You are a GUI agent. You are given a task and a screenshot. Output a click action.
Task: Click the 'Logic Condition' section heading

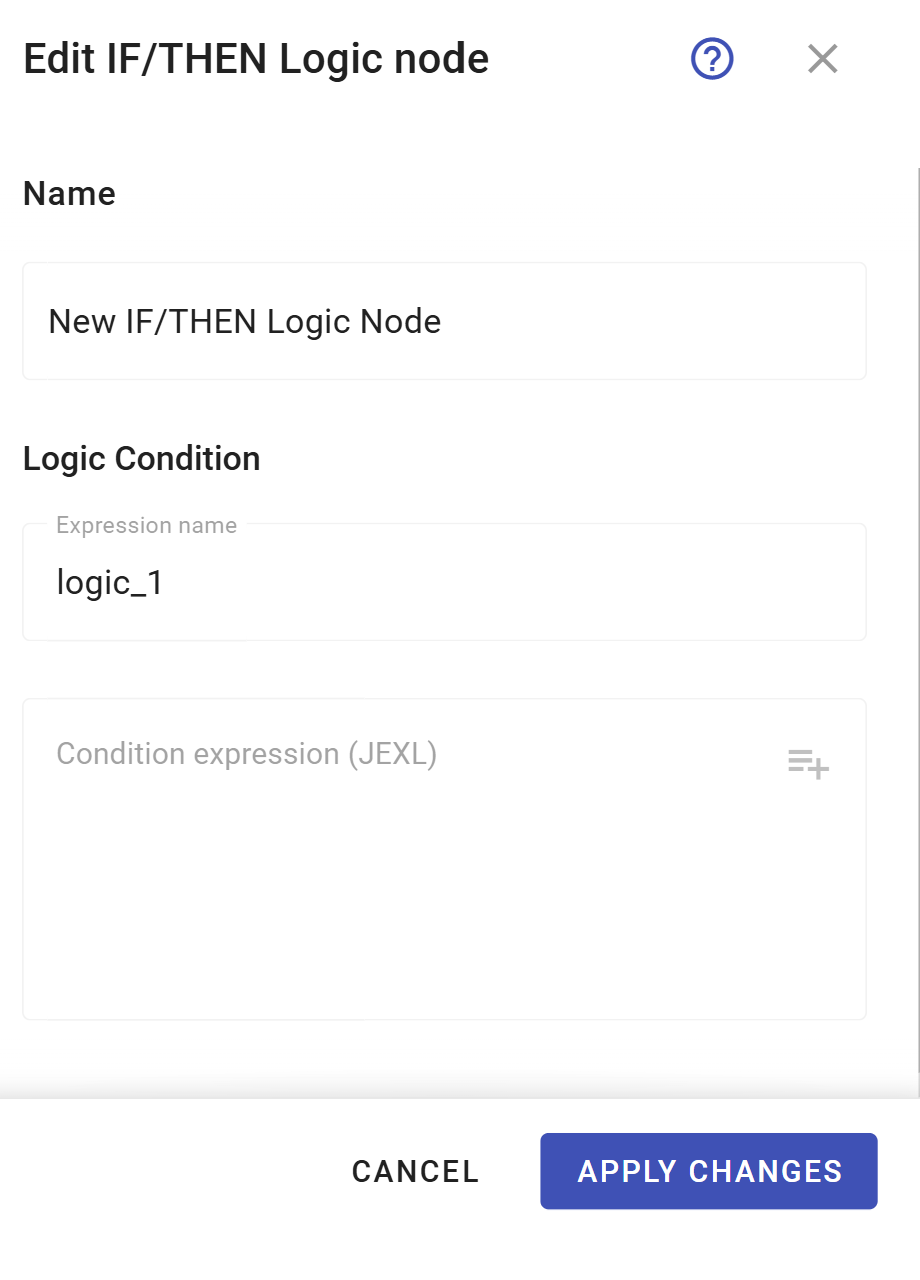(142, 458)
